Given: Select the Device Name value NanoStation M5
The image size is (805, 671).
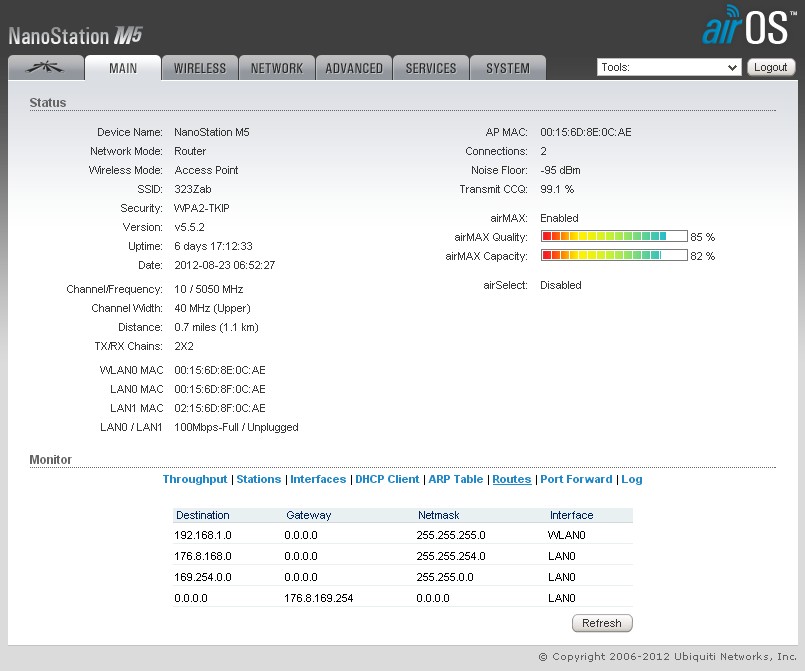Looking at the screenshot, I should coord(212,132).
